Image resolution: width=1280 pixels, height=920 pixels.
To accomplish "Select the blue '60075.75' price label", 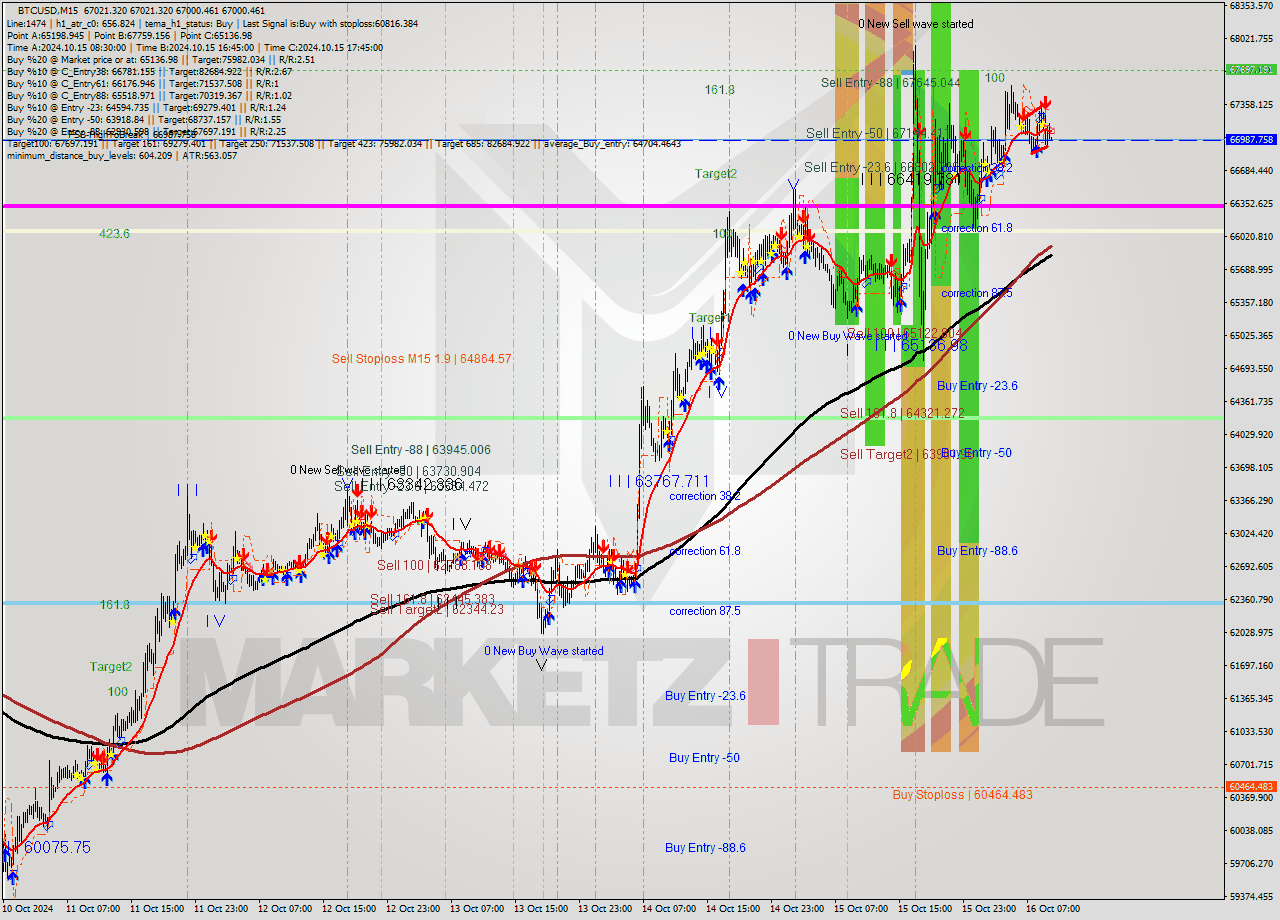I will pos(57,847).
